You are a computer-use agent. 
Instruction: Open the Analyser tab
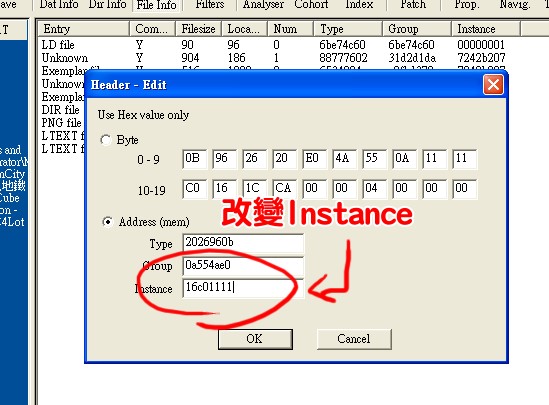pyautogui.click(x=263, y=5)
